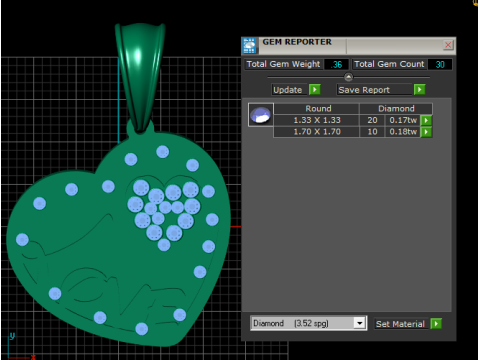The height and width of the screenshot is (360, 480).
Task: Click green arrow for 1.70 X 1.70 row
Action: click(426, 132)
